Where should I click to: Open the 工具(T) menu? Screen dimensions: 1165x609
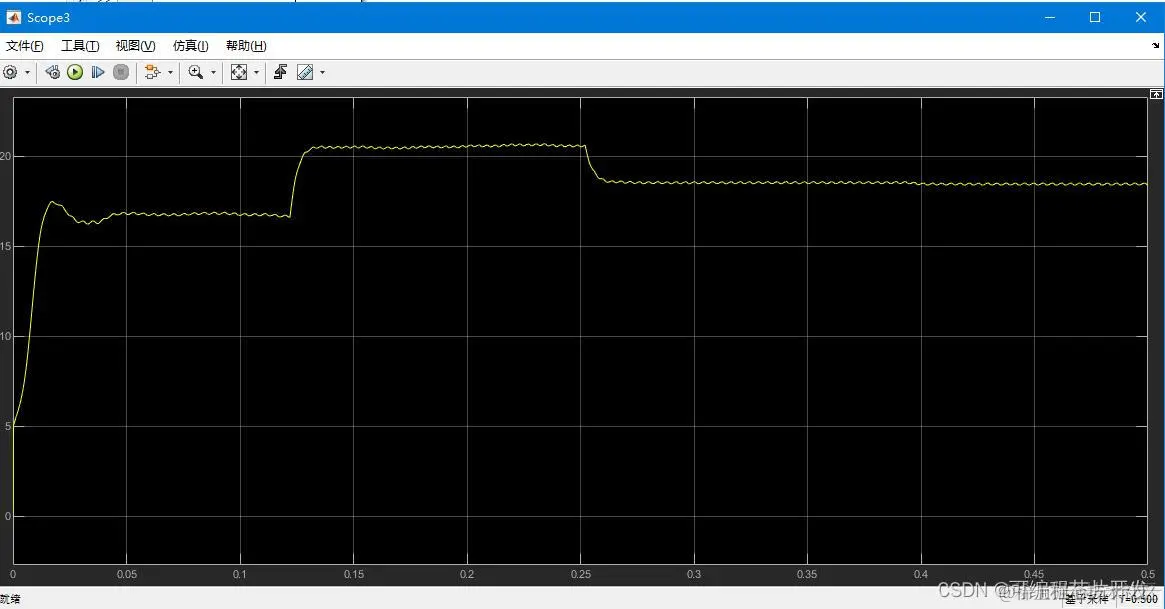[80, 46]
